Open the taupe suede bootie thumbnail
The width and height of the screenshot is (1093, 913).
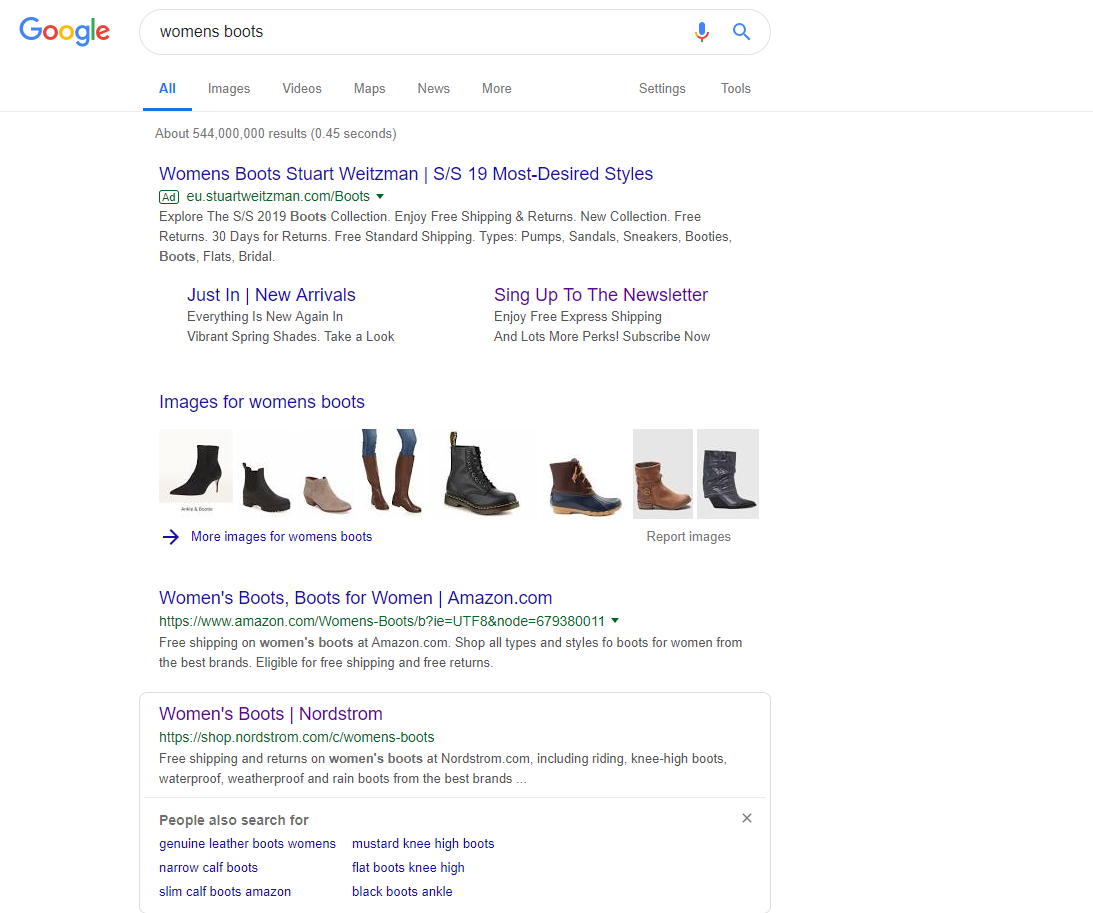coord(327,494)
